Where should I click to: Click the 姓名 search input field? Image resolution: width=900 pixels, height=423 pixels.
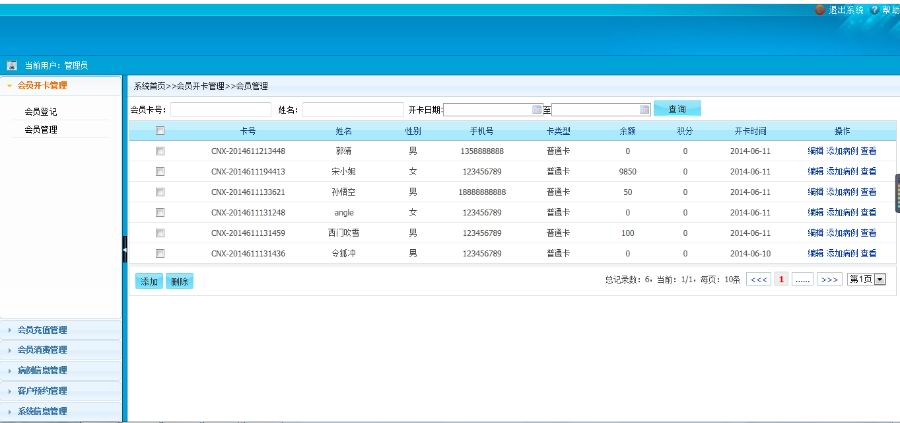tap(353, 109)
